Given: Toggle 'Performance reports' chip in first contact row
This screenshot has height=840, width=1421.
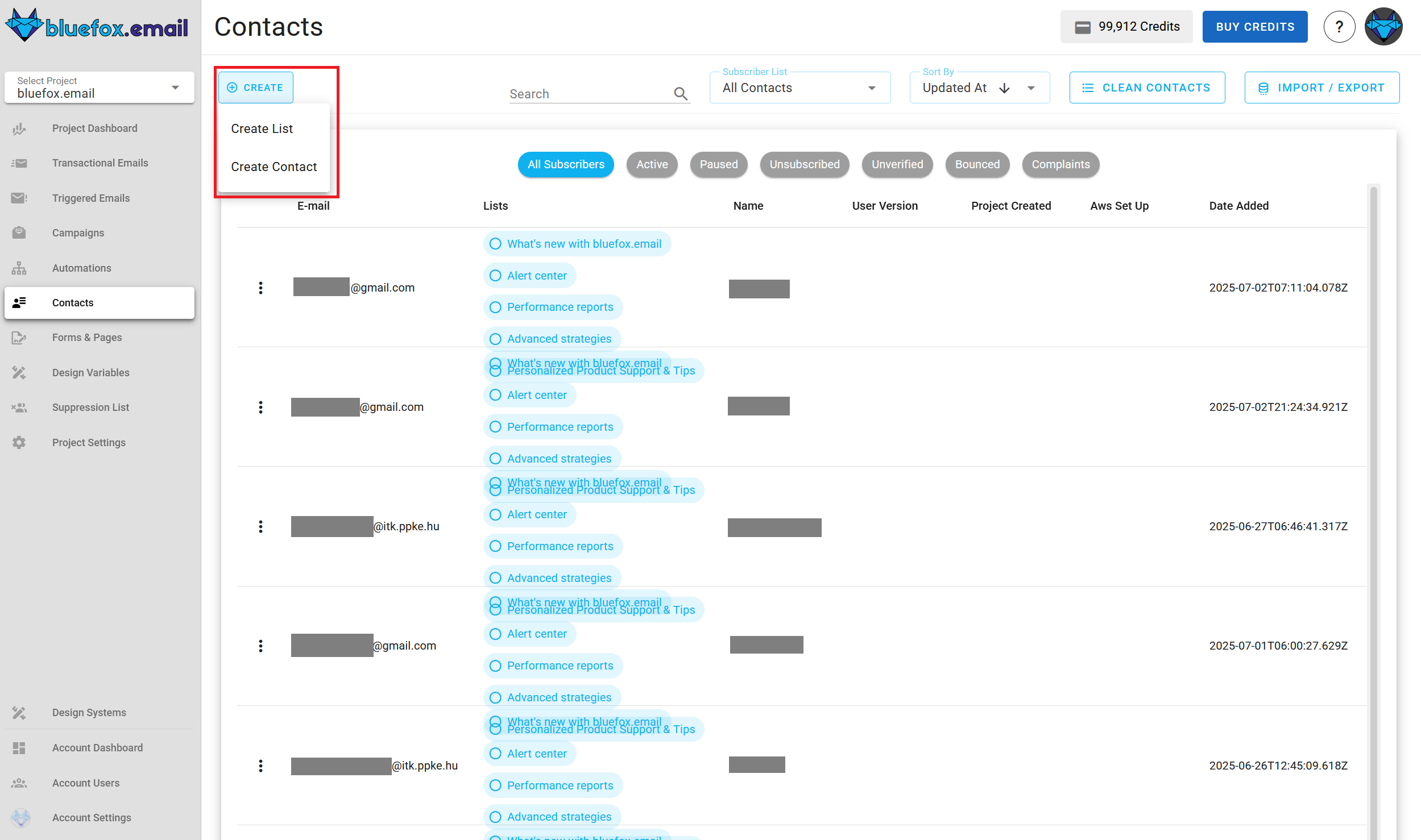Looking at the screenshot, I should pyautogui.click(x=553, y=307).
